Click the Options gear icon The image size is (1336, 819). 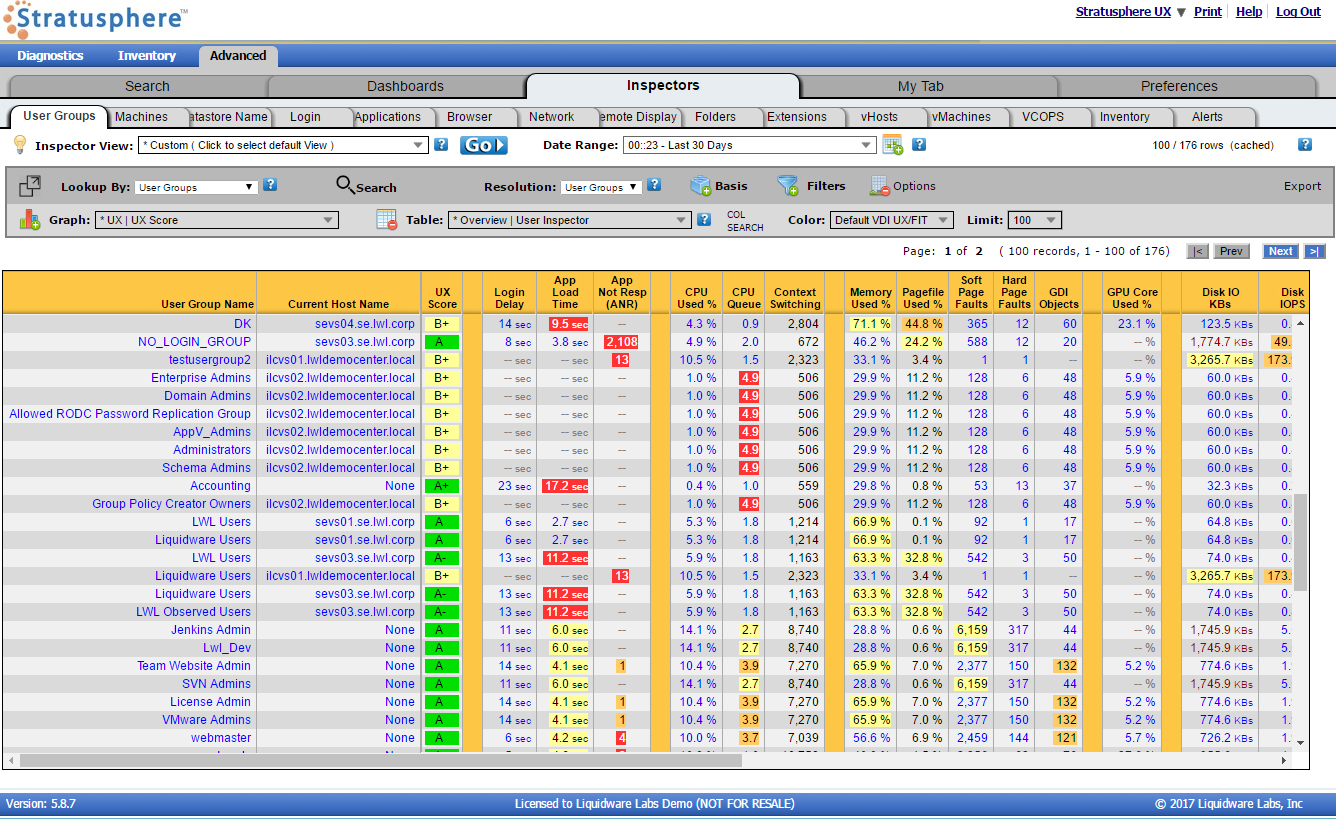(x=879, y=186)
